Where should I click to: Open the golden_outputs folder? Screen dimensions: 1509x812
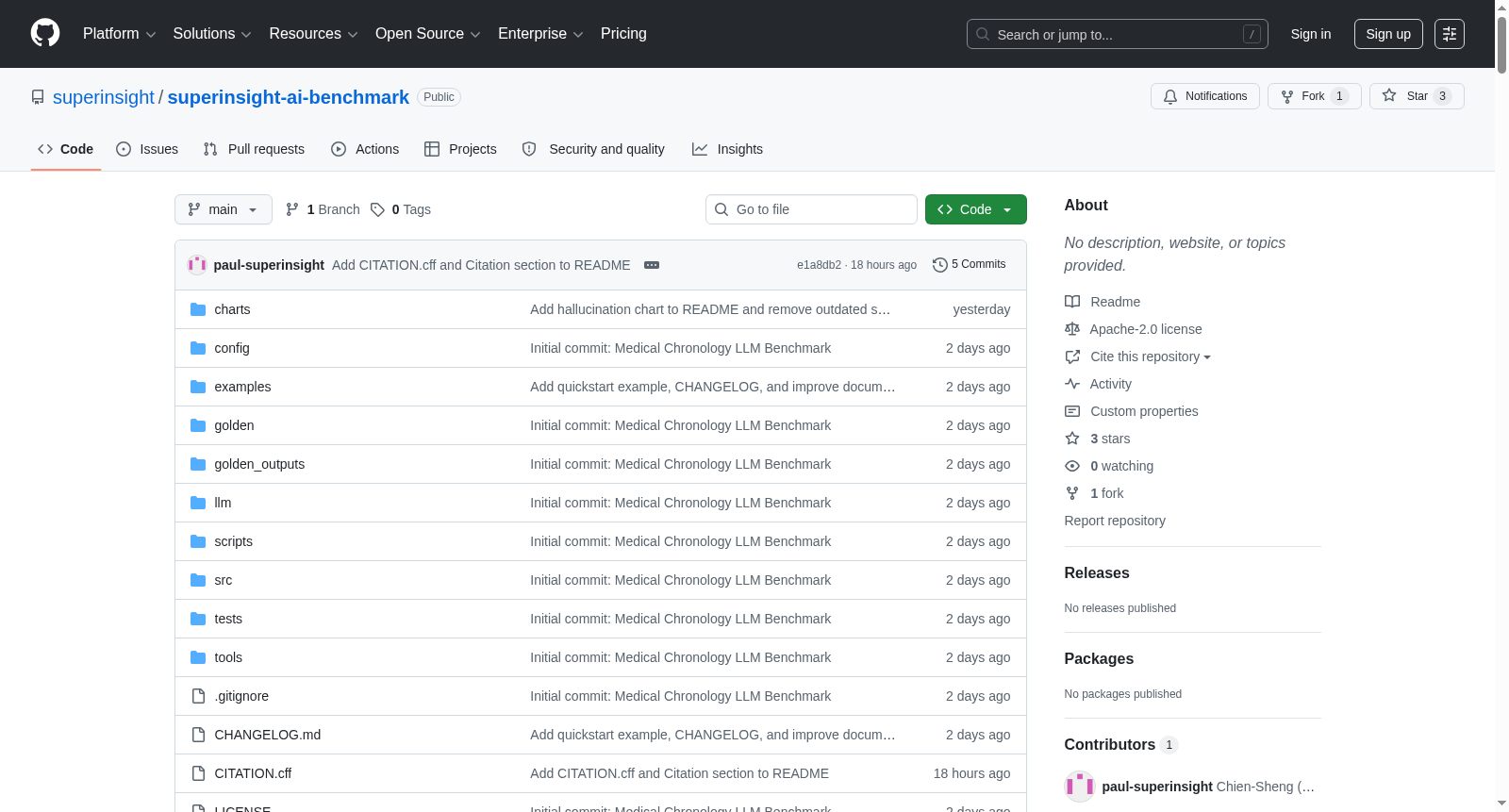(x=259, y=464)
